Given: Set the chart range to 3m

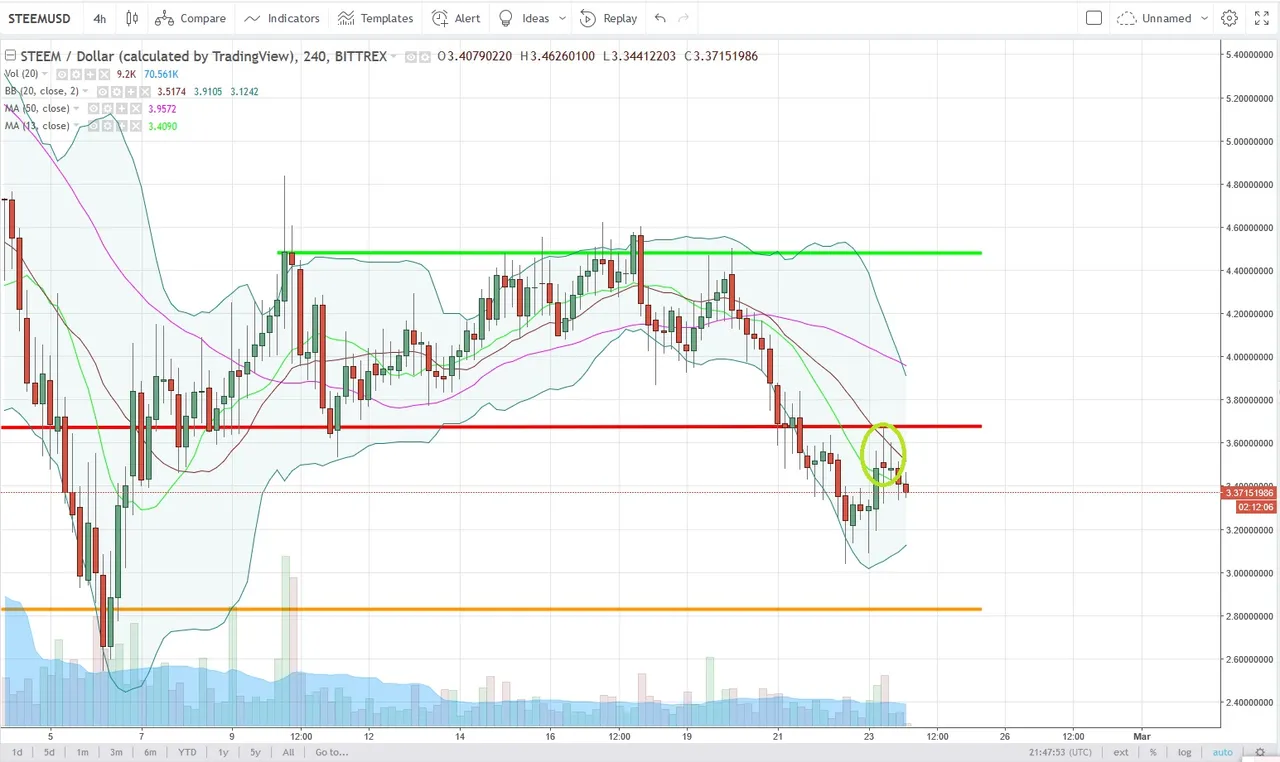Looking at the screenshot, I should (x=116, y=752).
